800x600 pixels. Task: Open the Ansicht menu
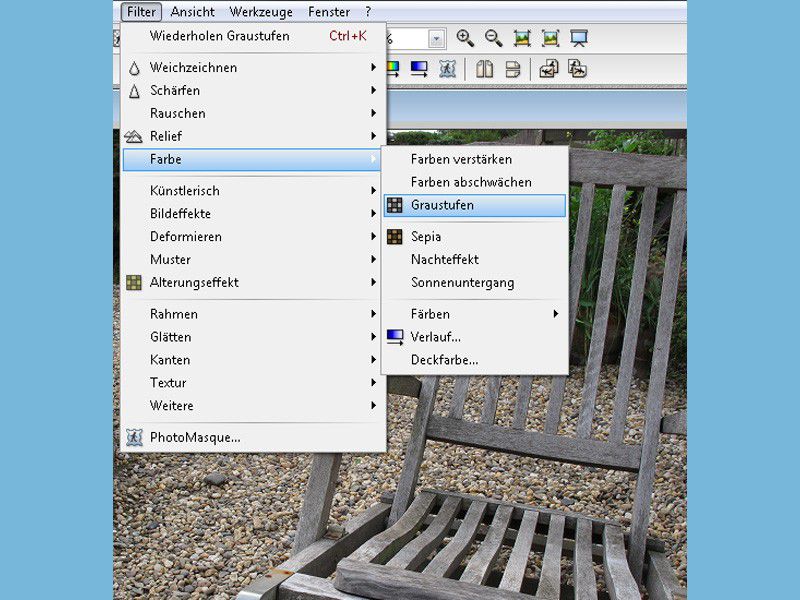[x=192, y=12]
